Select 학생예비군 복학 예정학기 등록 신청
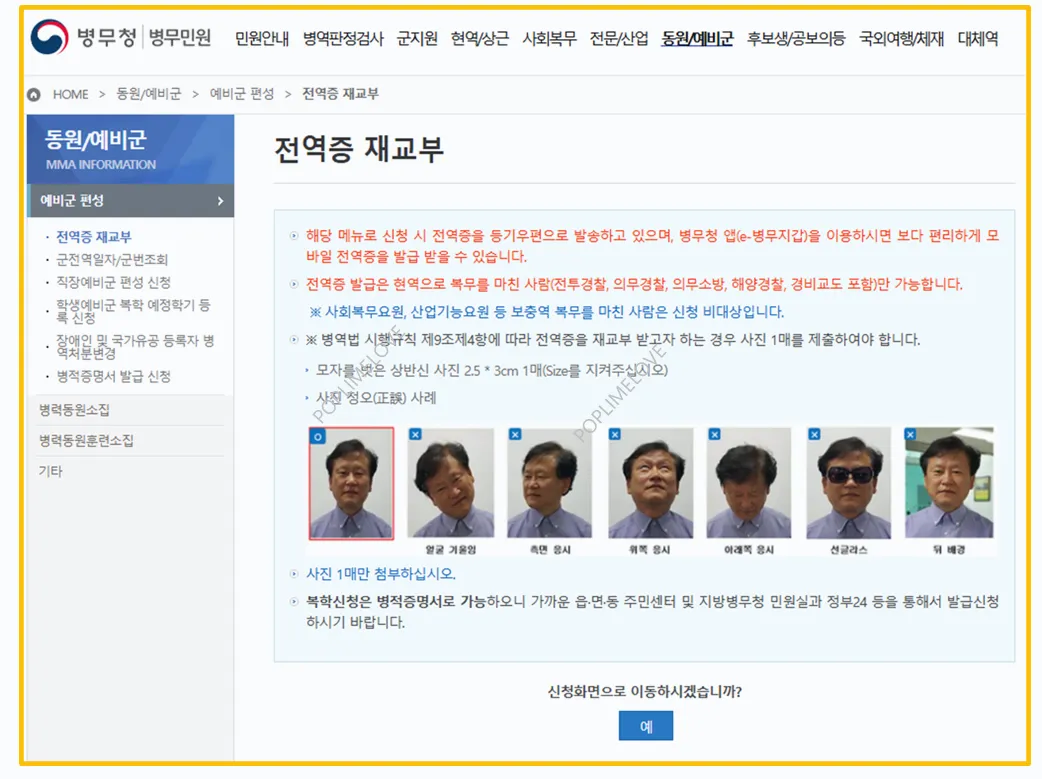The height and width of the screenshot is (779, 1042). [133, 311]
